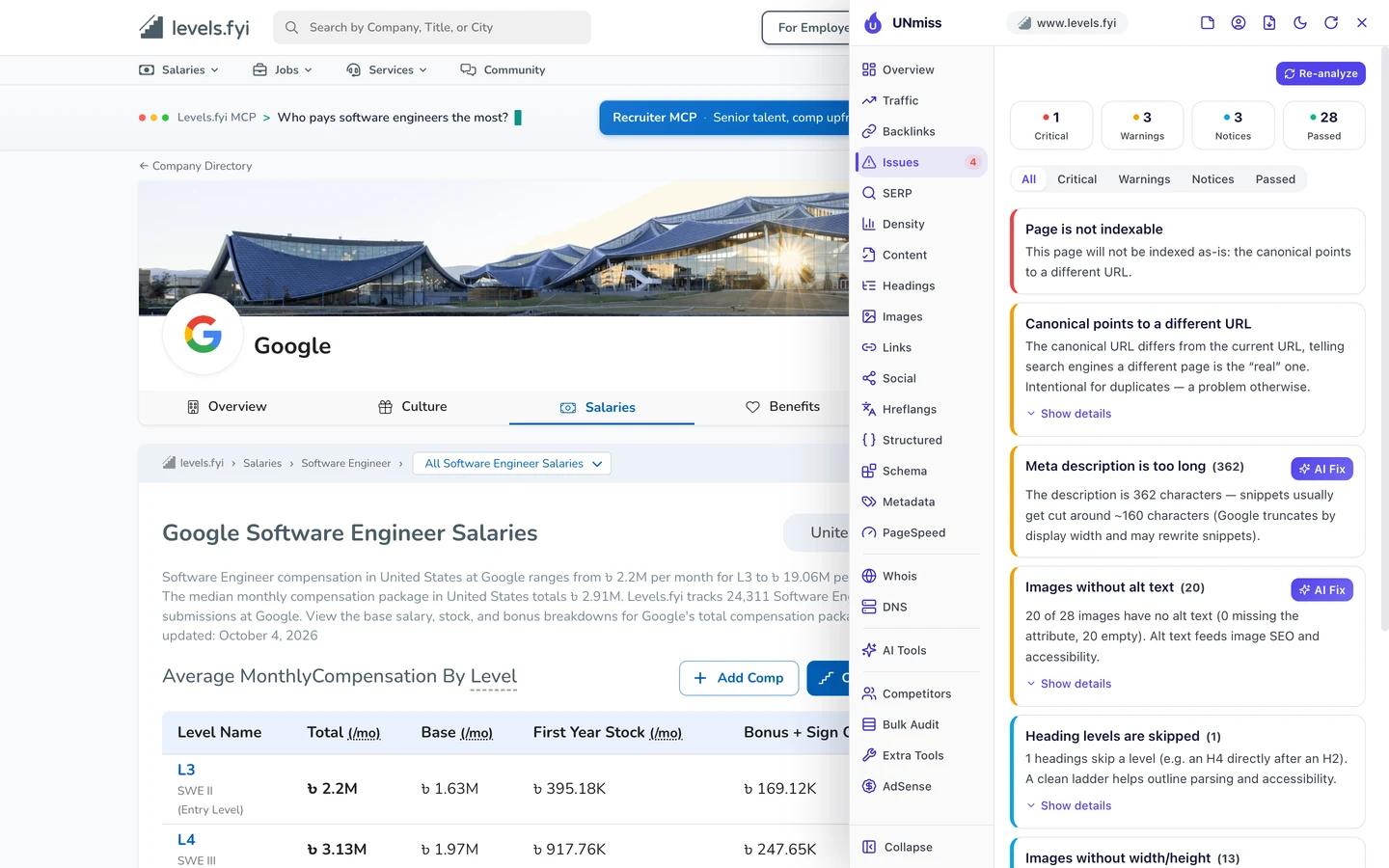The height and width of the screenshot is (868, 1389).
Task: Open the AdSense section
Action: [921, 786]
